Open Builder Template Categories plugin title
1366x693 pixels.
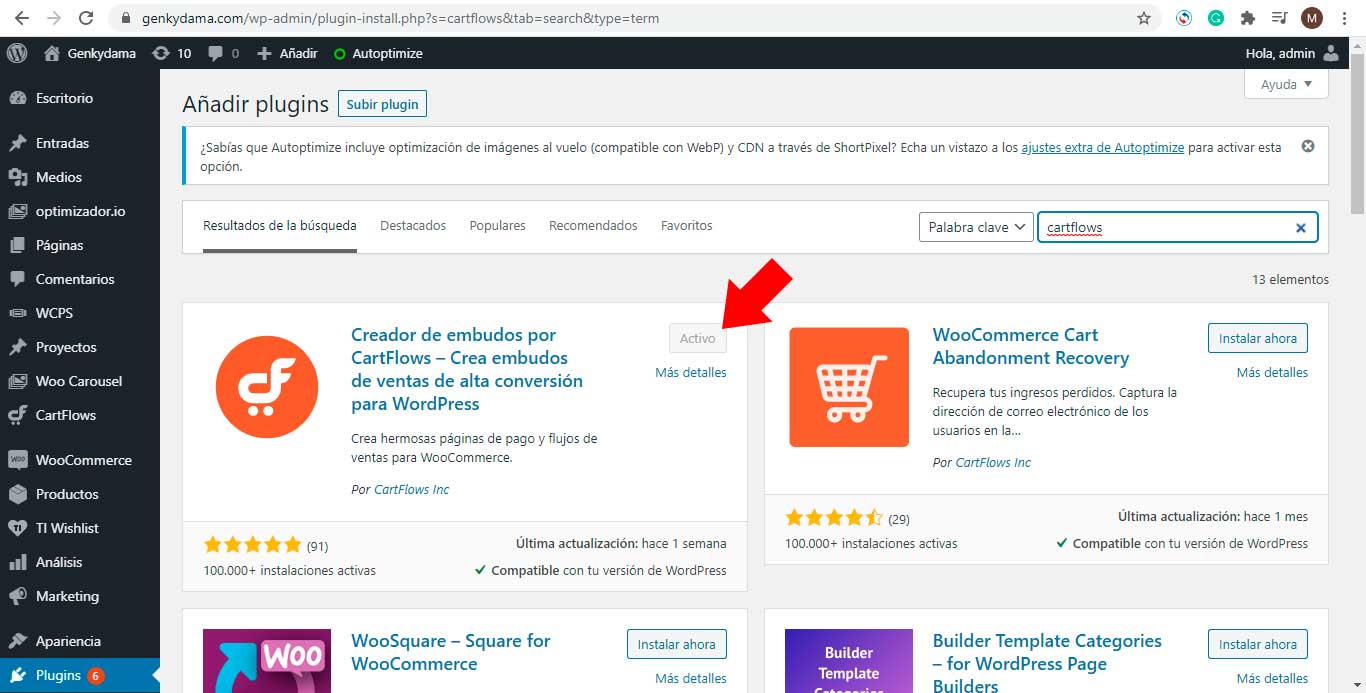[x=1047, y=662]
